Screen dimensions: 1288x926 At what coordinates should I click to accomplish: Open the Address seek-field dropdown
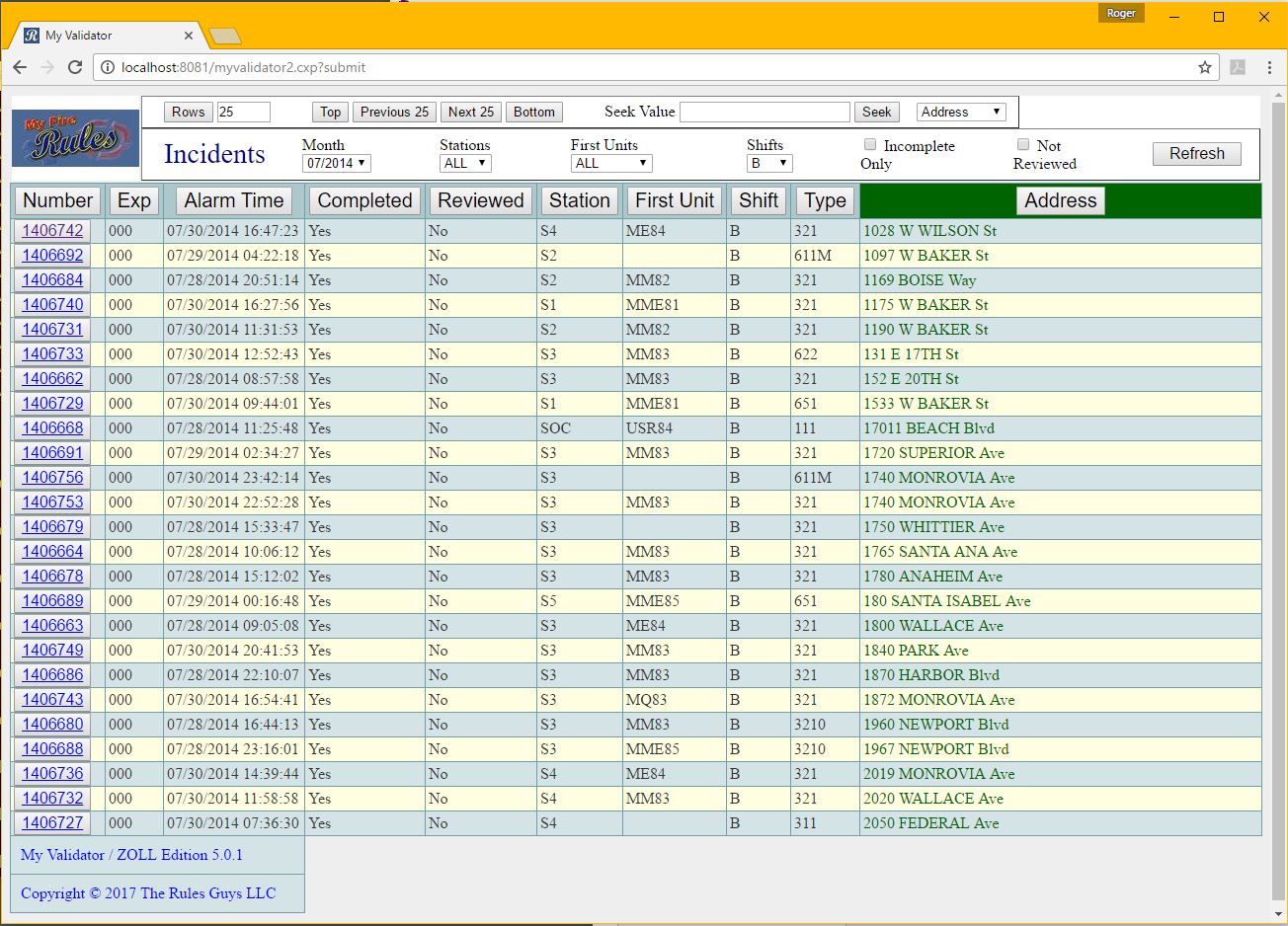[x=961, y=112]
